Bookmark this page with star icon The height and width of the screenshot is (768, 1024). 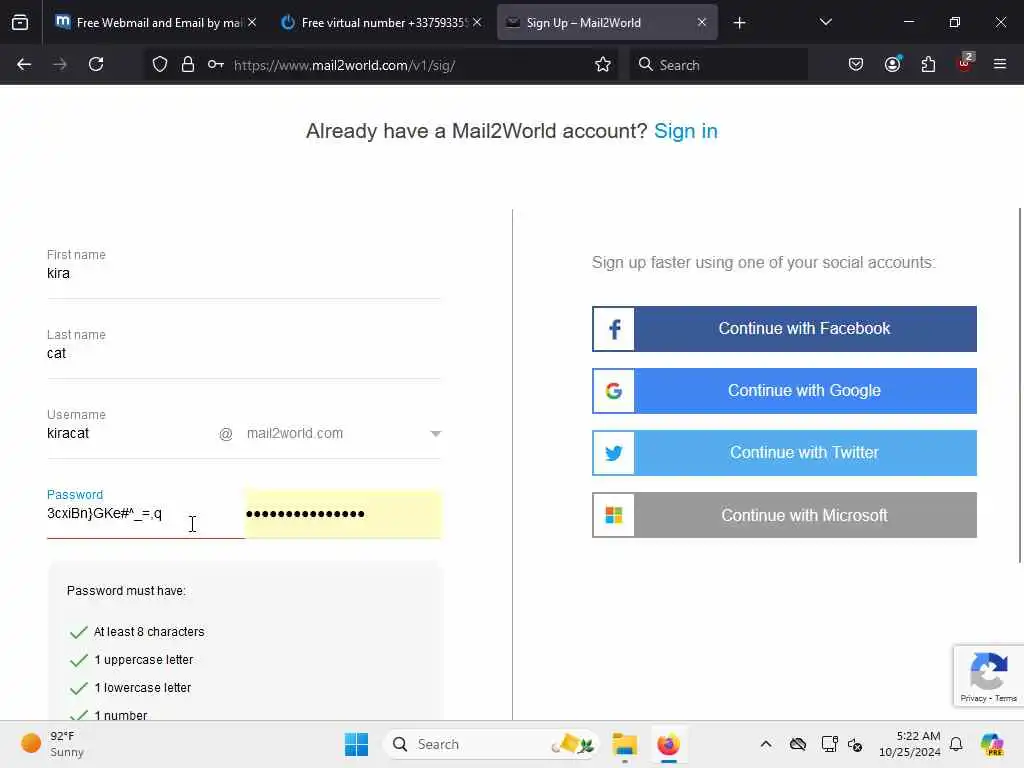(603, 64)
